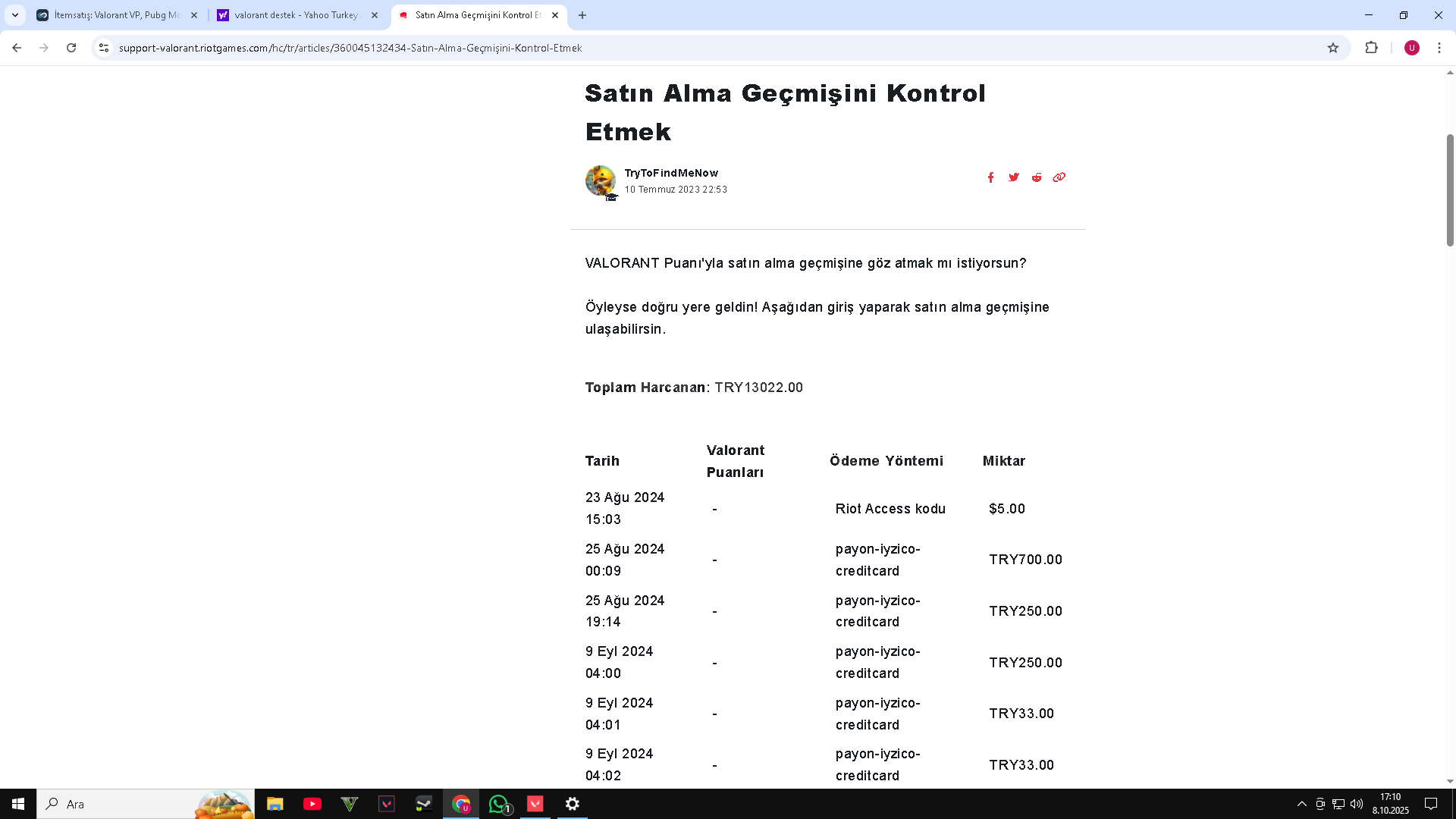Open WhatsApp from taskbar
The height and width of the screenshot is (819, 1456).
[499, 804]
